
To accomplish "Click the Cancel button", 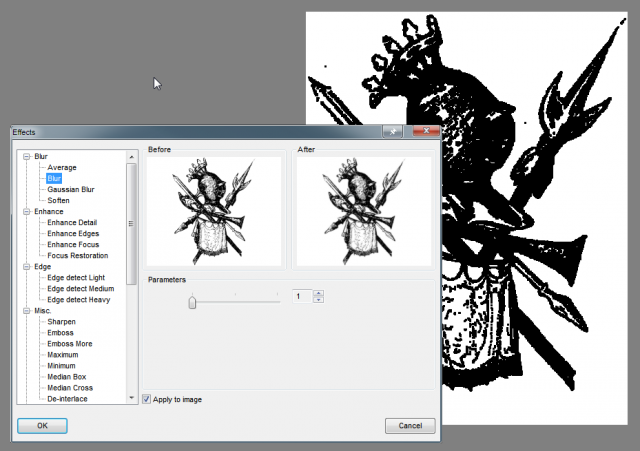I will 410,426.
